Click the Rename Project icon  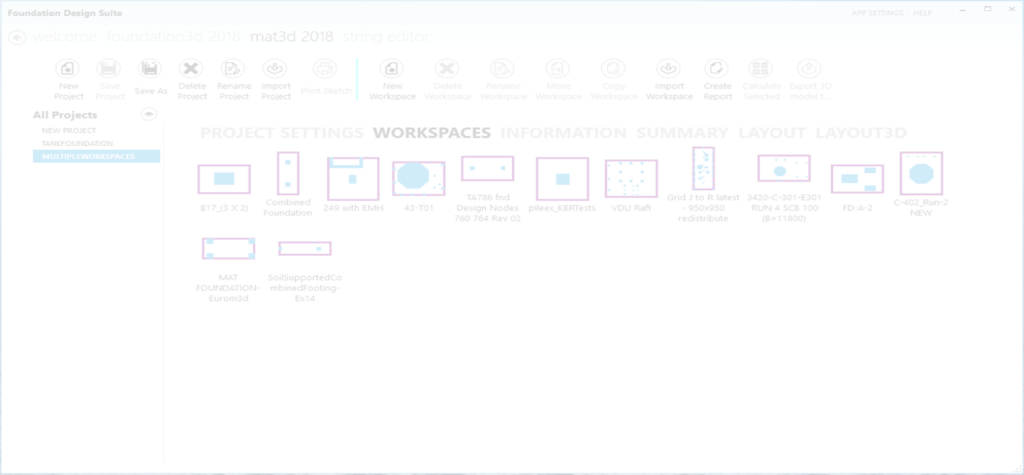pyautogui.click(x=233, y=69)
